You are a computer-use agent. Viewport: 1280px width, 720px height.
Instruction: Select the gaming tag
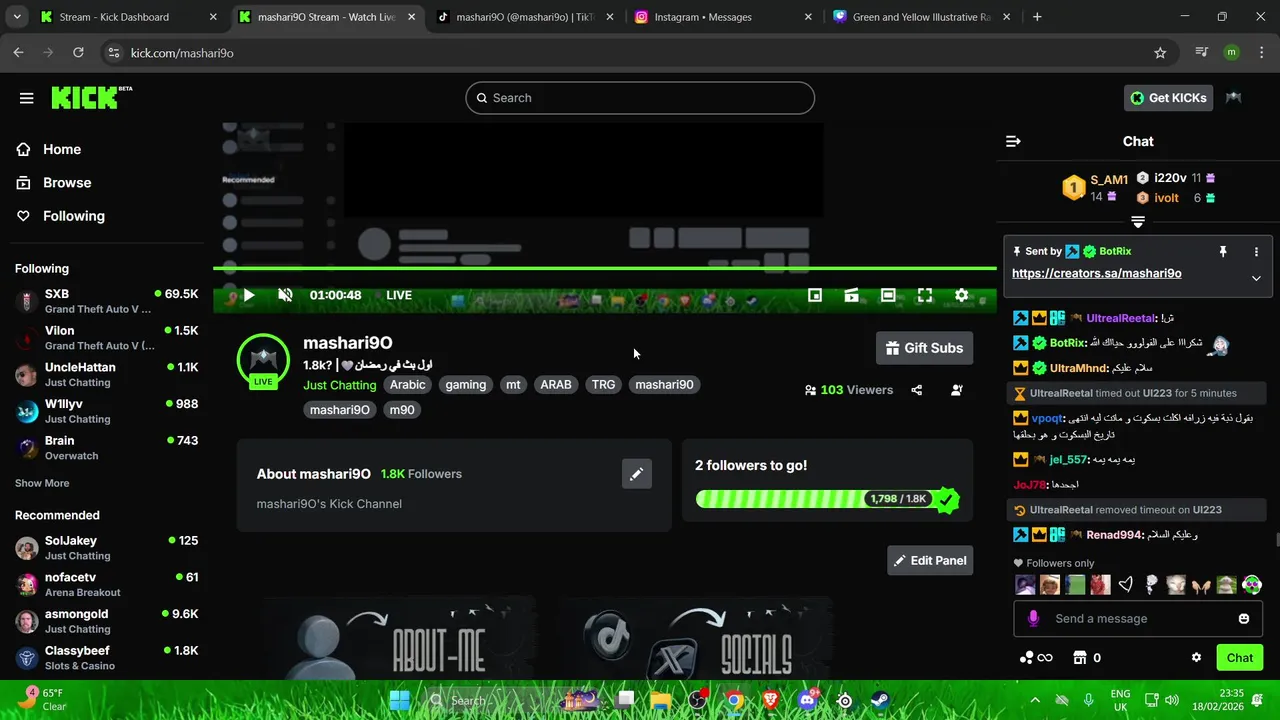click(466, 385)
